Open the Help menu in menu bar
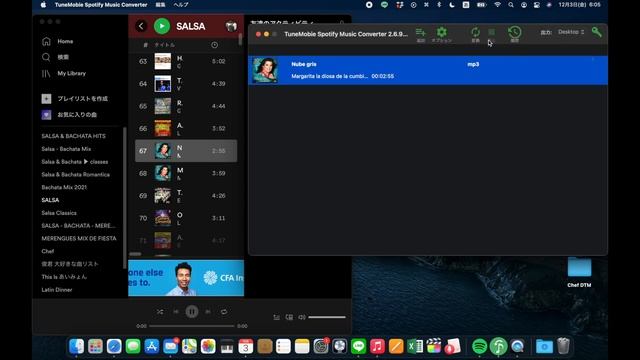Image resolution: width=640 pixels, height=360 pixels. [x=181, y=5]
